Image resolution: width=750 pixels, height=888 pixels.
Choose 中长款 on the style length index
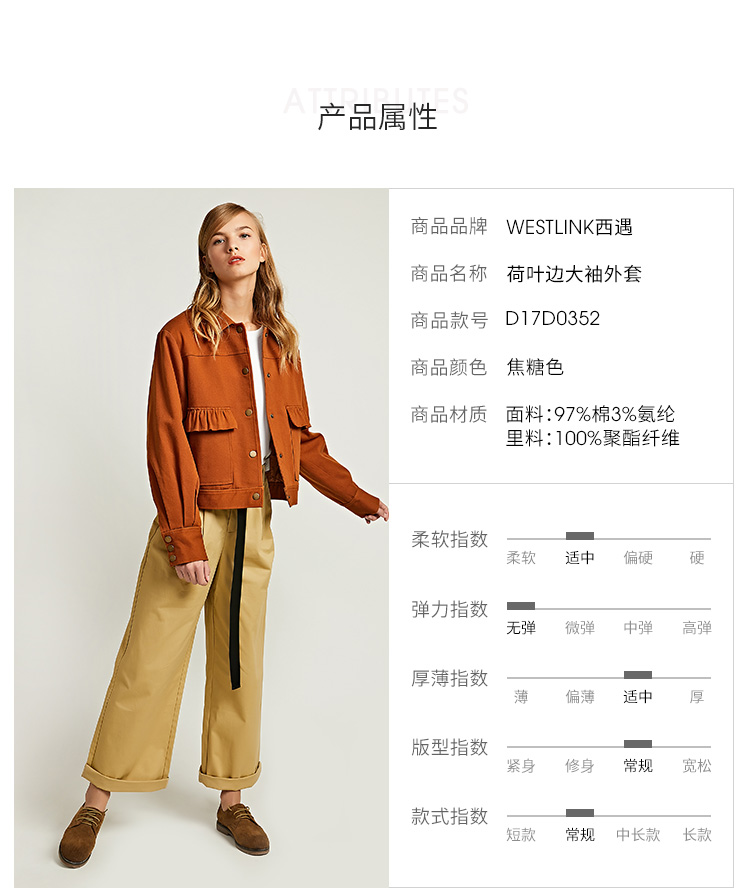(638, 835)
